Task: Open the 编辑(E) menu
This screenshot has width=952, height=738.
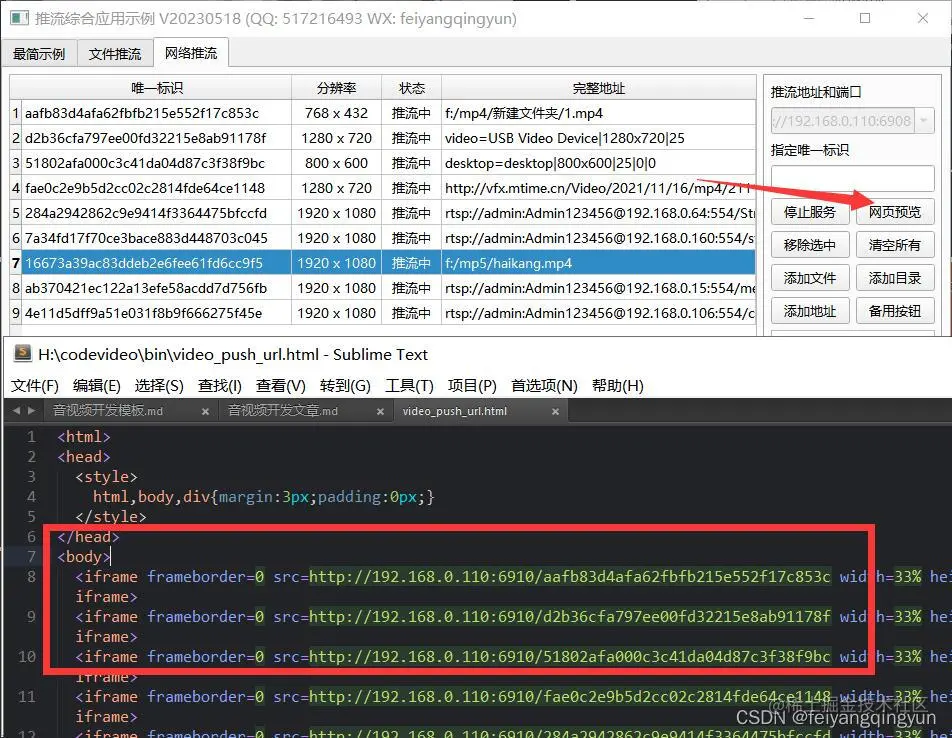Action: click(97, 385)
